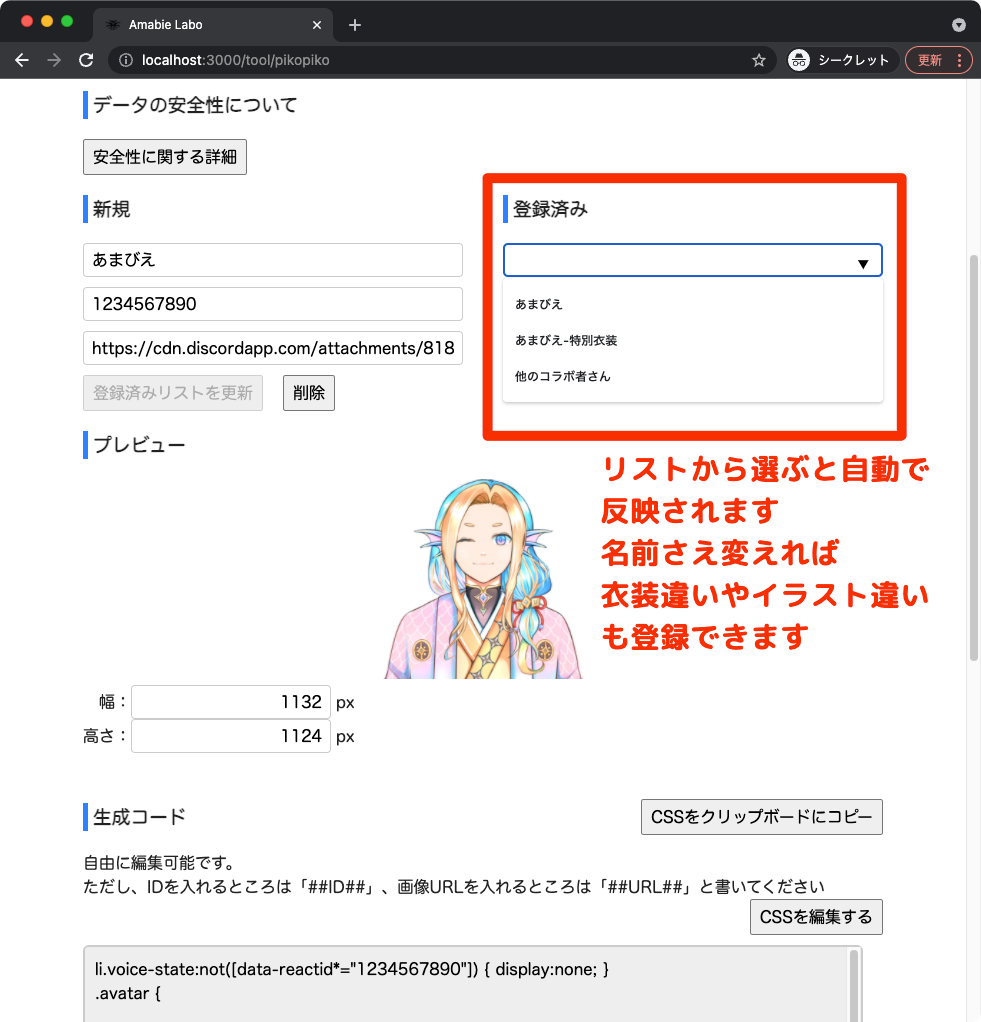The width and height of the screenshot is (981, 1022).
Task: Click the 生成コード section heading
Action: 139,817
